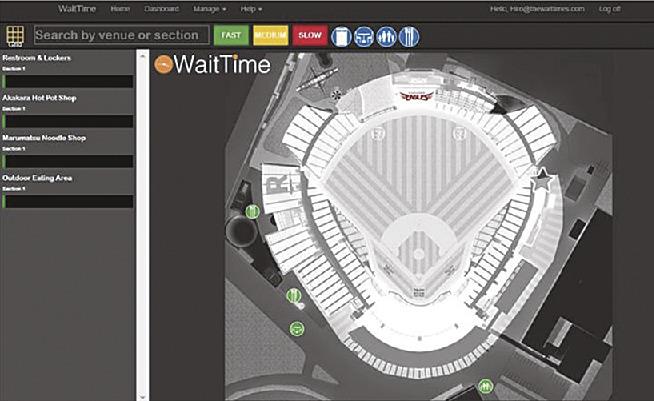Open the grid view icon

pyautogui.click(x=15, y=36)
